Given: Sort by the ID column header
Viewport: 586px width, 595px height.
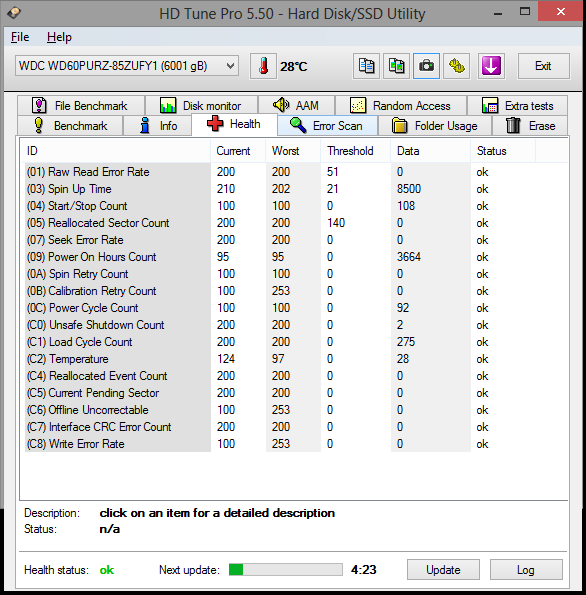Looking at the screenshot, I should [x=115, y=151].
